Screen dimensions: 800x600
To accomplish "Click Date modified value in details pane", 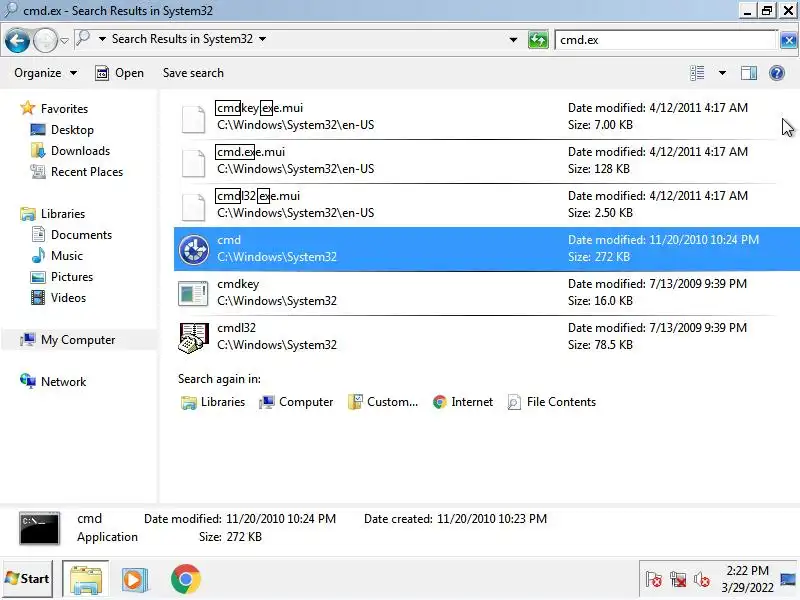I will (x=281, y=519).
